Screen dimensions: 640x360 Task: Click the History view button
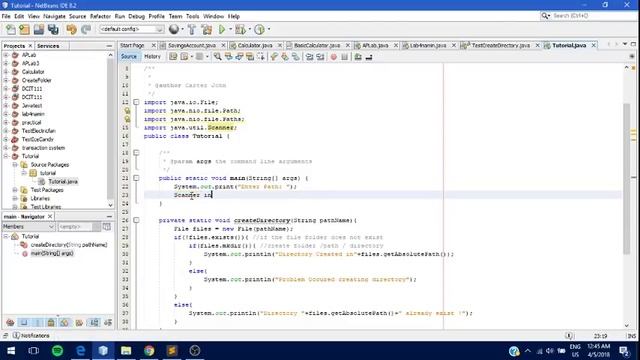[152, 56]
